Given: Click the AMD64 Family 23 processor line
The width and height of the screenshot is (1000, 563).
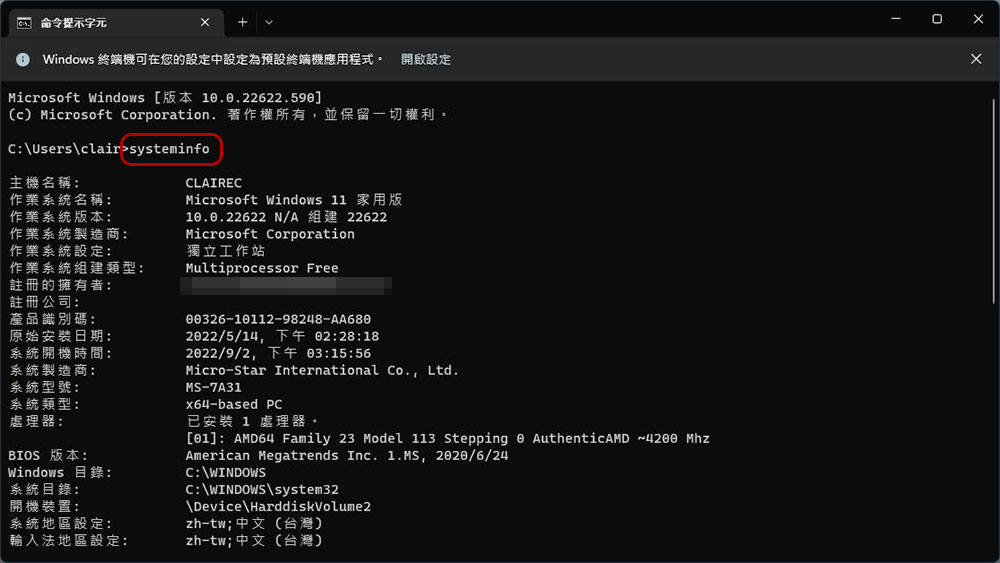Looking at the screenshot, I should tap(448, 438).
